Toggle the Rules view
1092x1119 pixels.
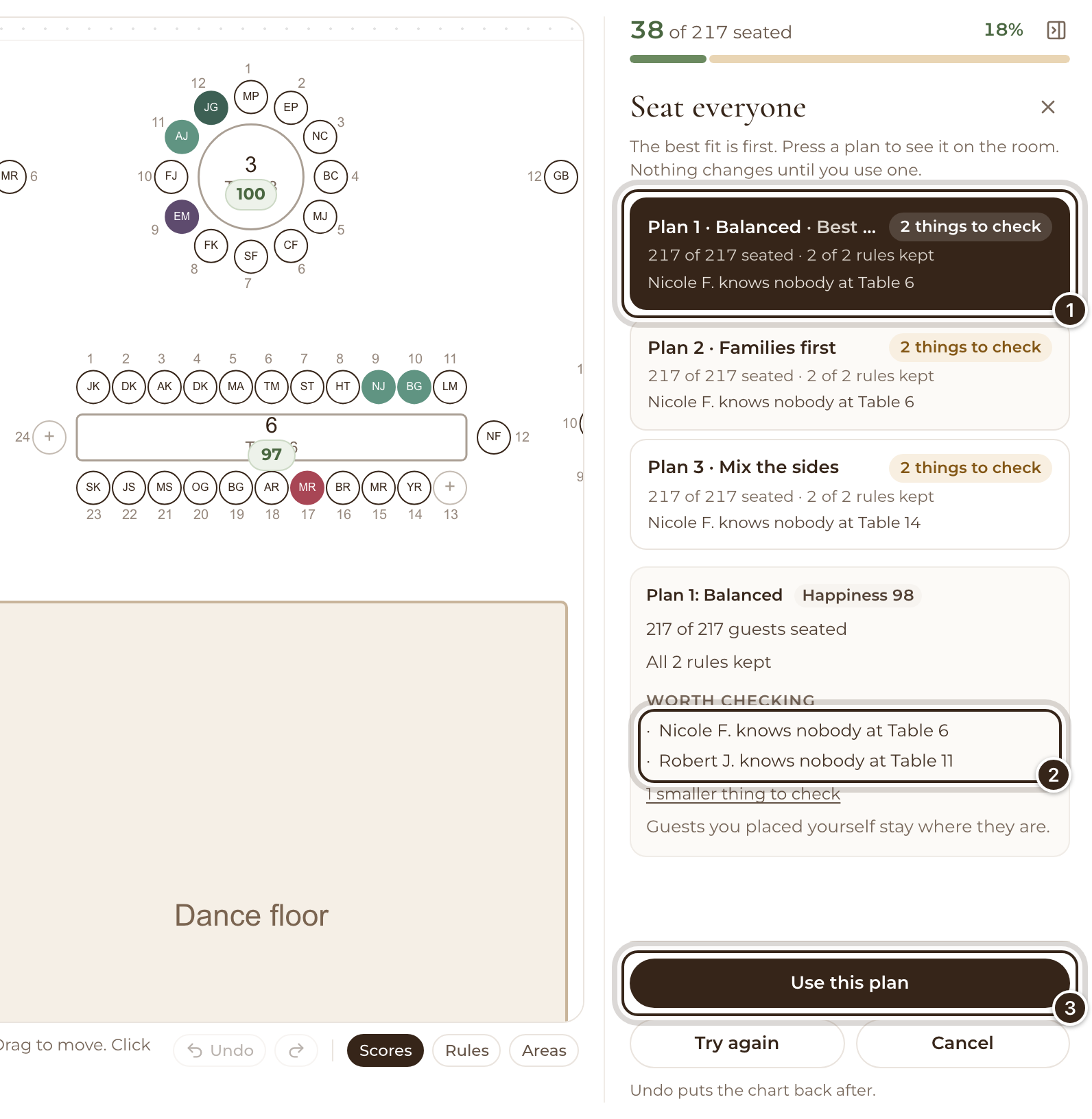(467, 1050)
